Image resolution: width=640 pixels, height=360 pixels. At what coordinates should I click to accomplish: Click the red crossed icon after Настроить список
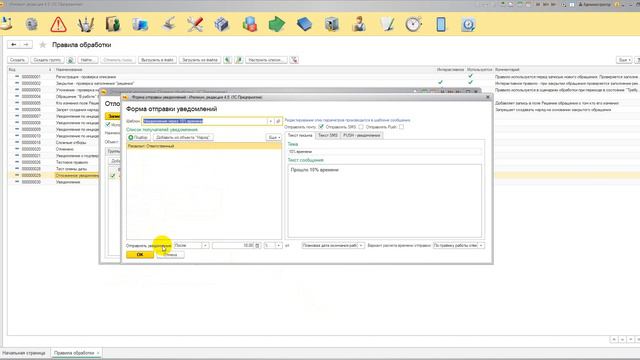[x=294, y=60]
